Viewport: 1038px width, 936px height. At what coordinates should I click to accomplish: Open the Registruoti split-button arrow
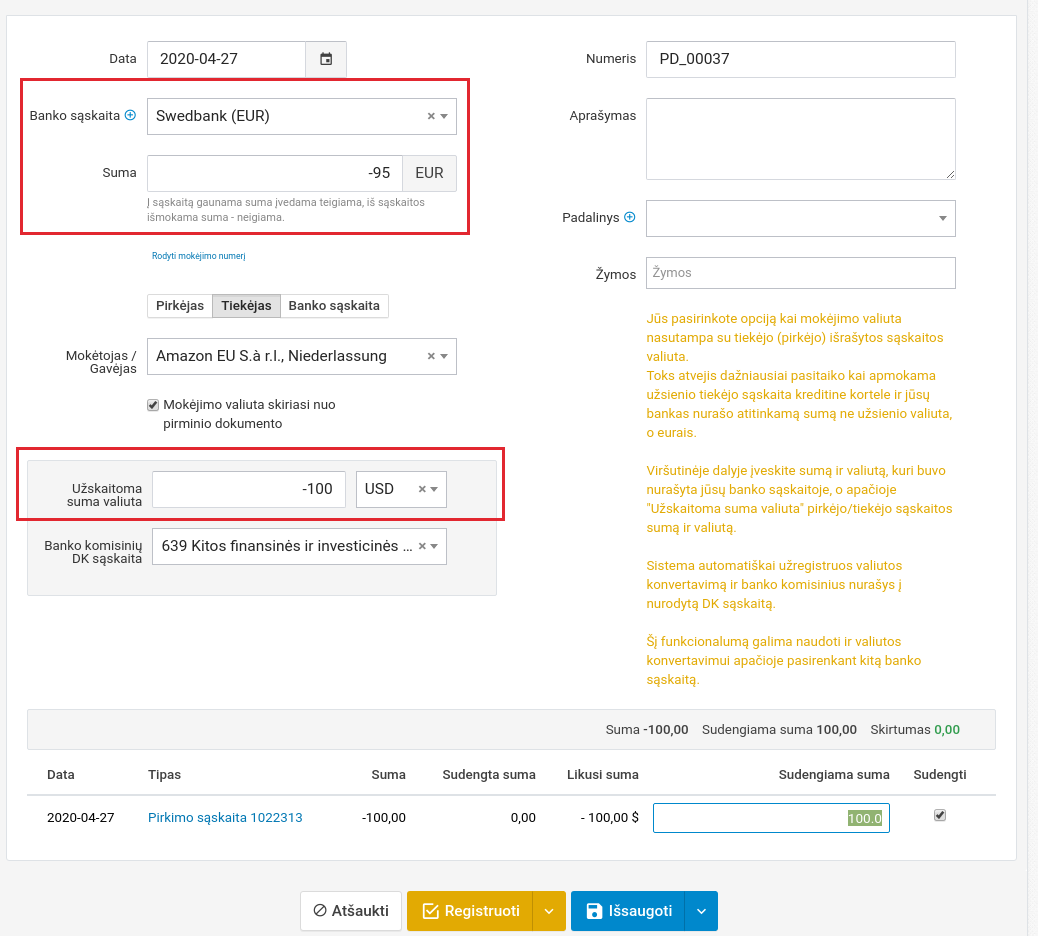(x=548, y=911)
